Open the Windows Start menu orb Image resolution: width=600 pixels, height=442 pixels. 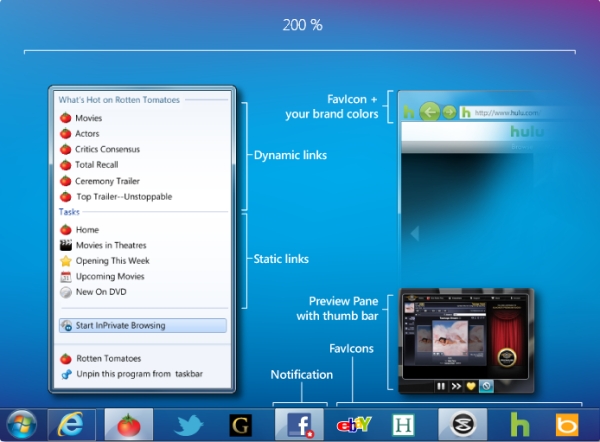[x=22, y=424]
